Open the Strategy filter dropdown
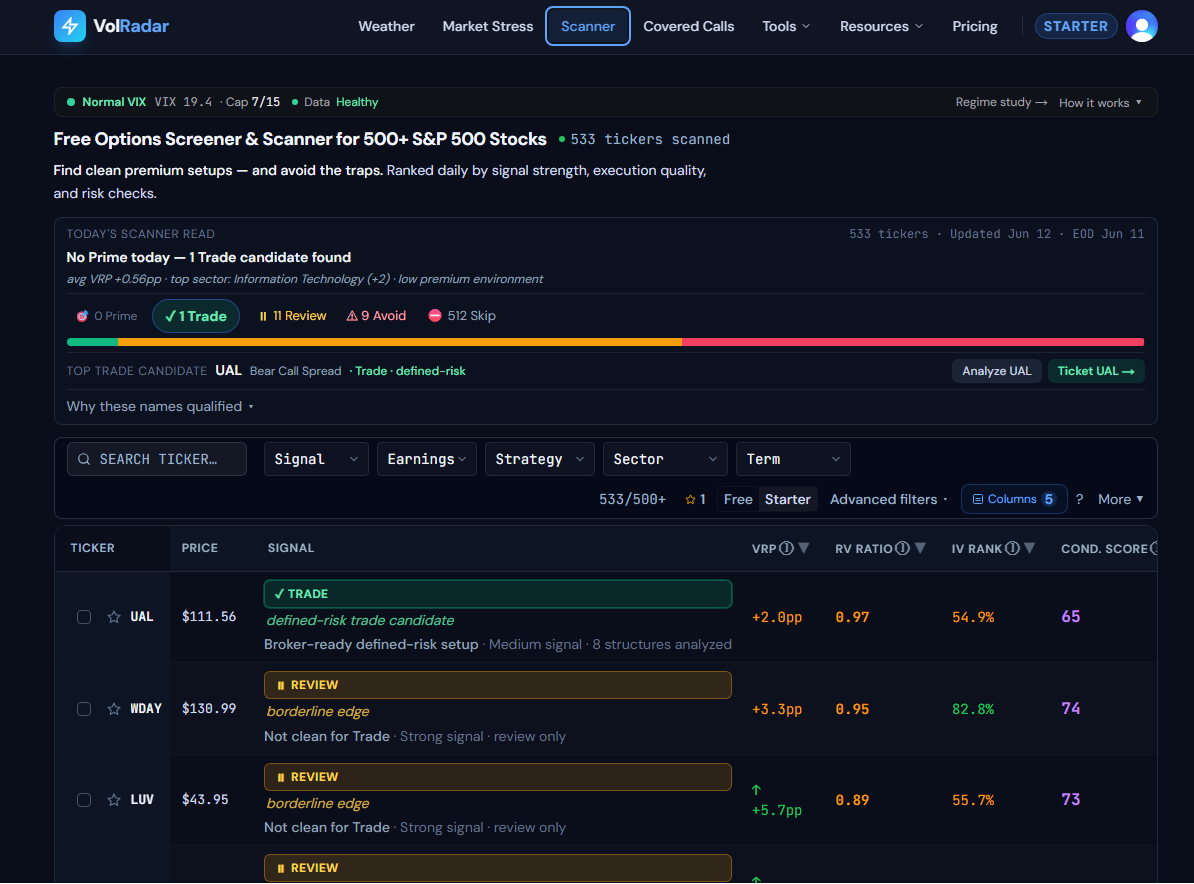Image resolution: width=1194 pixels, height=884 pixels. pyautogui.click(x=539, y=459)
